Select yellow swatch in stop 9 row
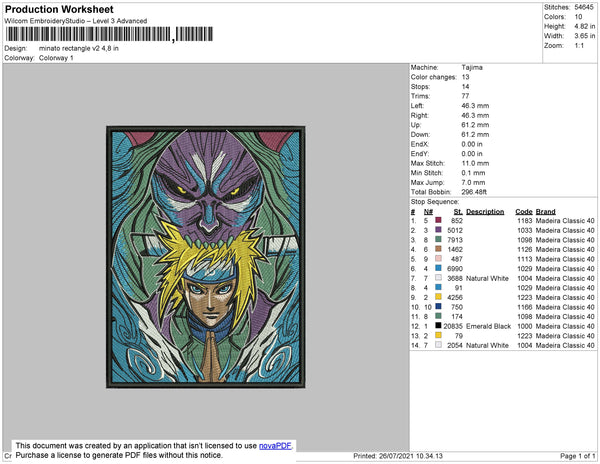600x464 pixels. (438, 297)
